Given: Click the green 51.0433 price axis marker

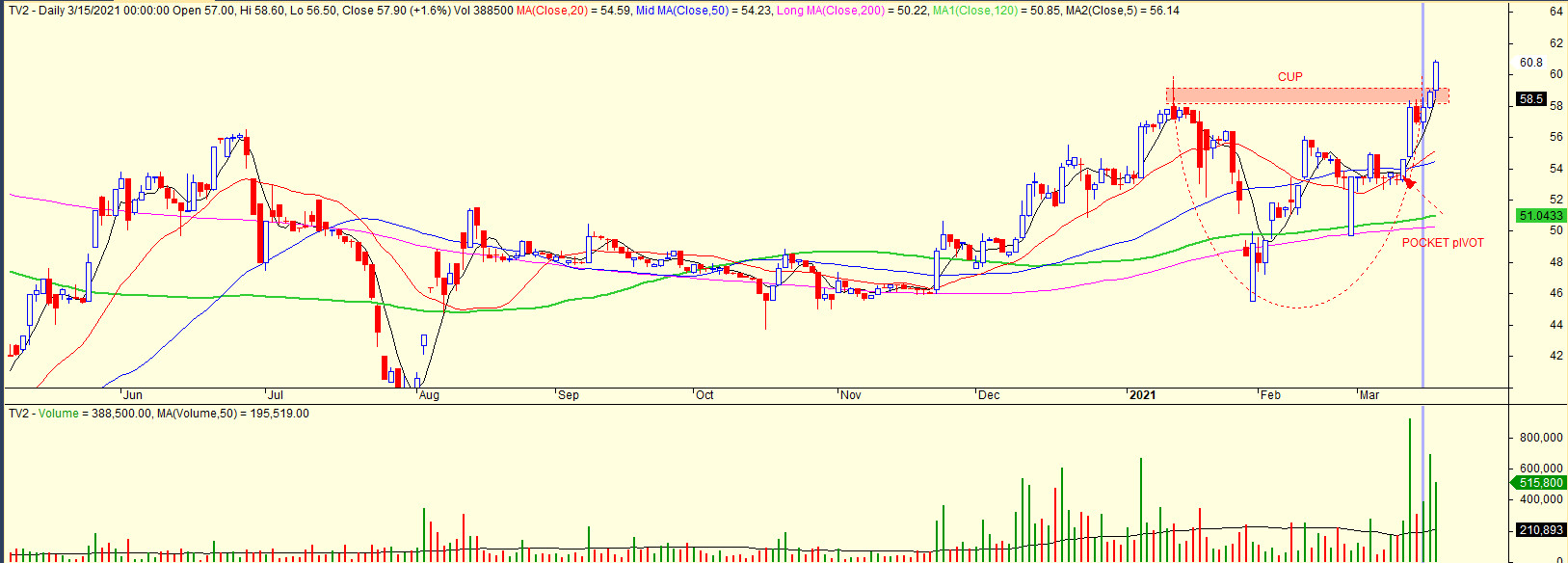Looking at the screenshot, I should click(x=1541, y=216).
